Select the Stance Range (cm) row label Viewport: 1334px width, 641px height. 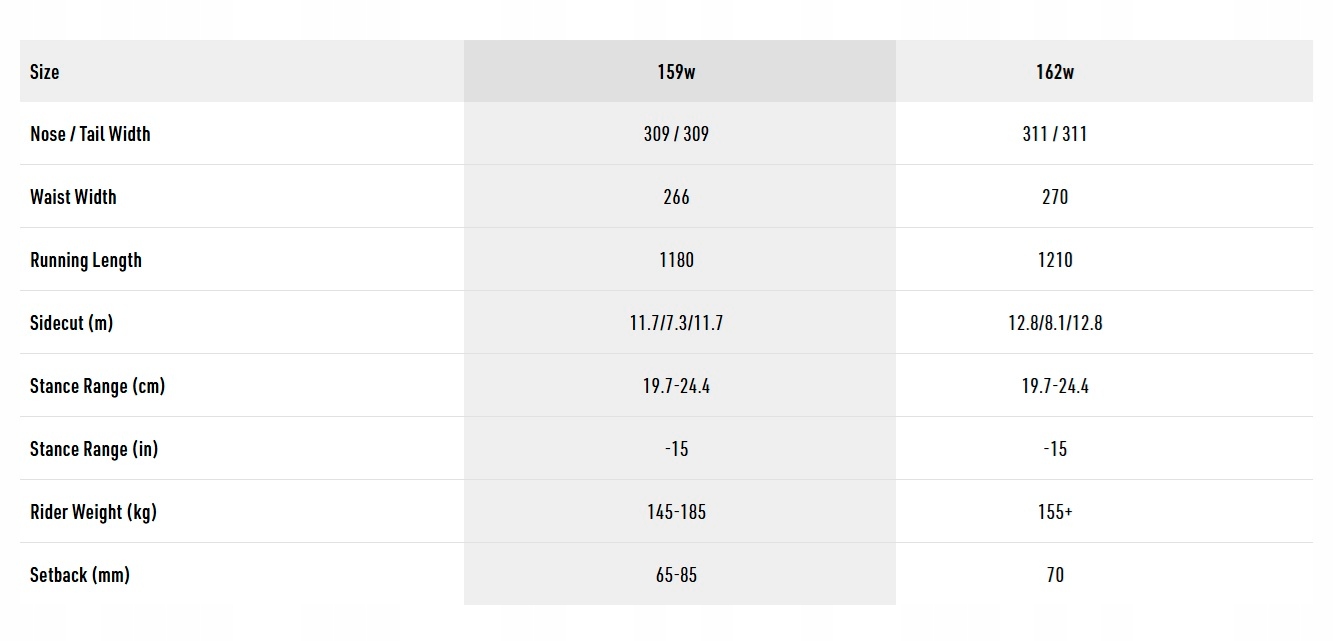(97, 386)
